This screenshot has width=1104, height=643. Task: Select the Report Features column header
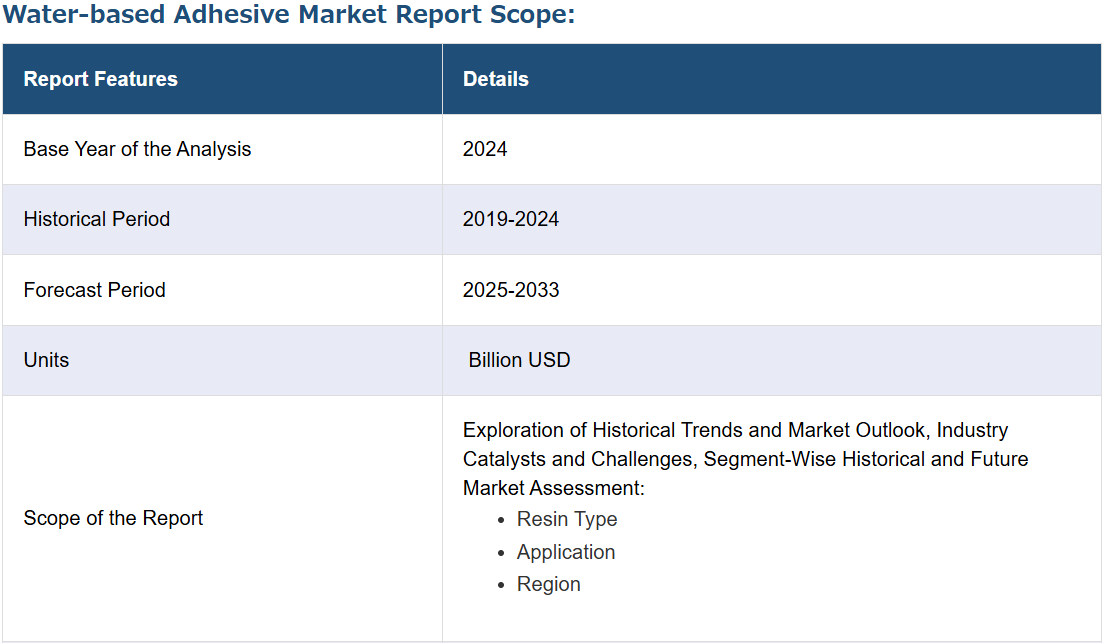[100, 79]
